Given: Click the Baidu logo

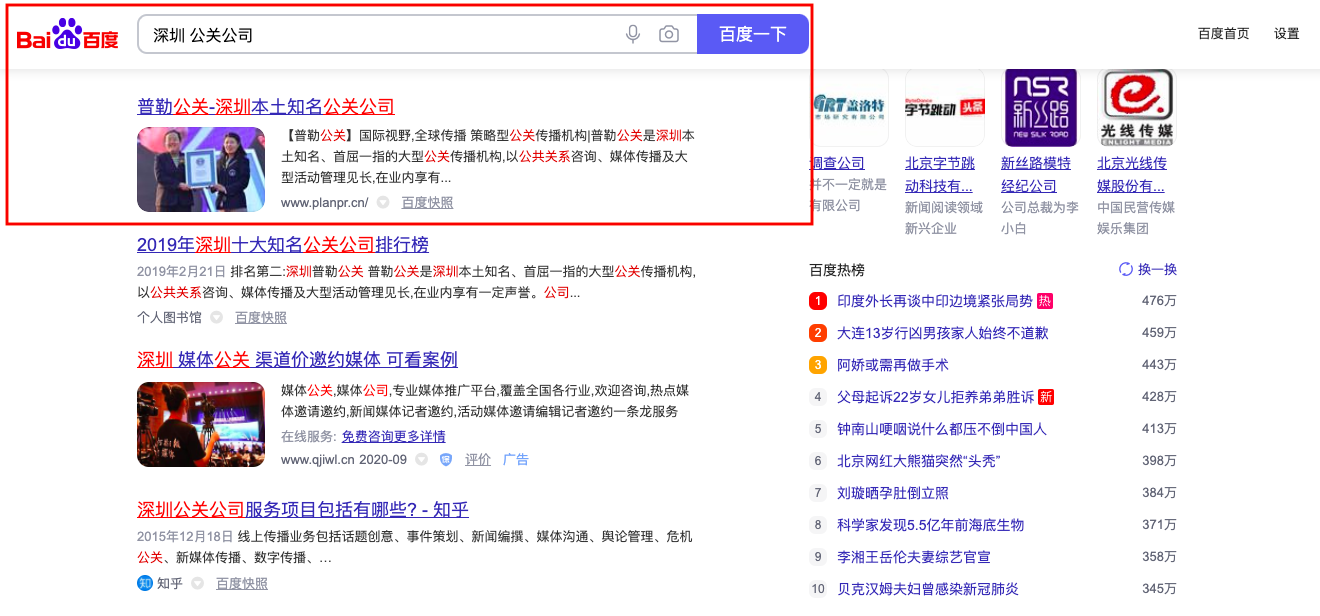Looking at the screenshot, I should click(67, 34).
